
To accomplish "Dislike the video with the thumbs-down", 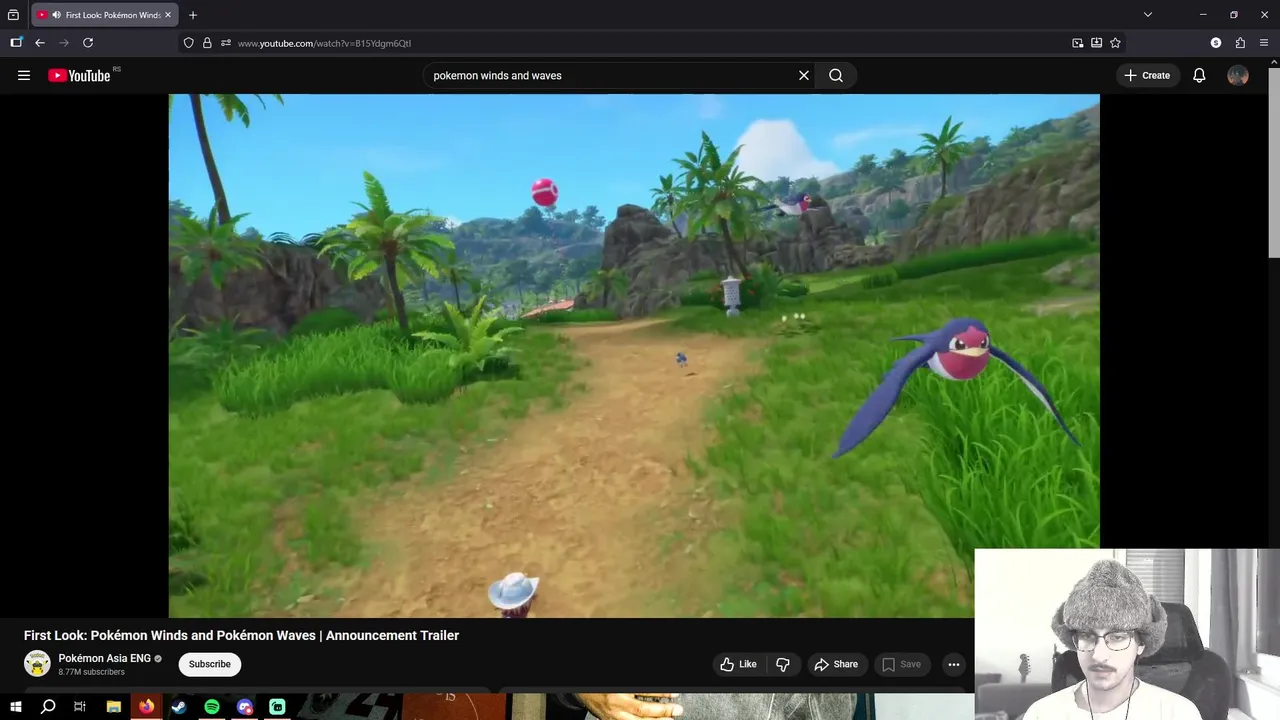I will pos(783,664).
